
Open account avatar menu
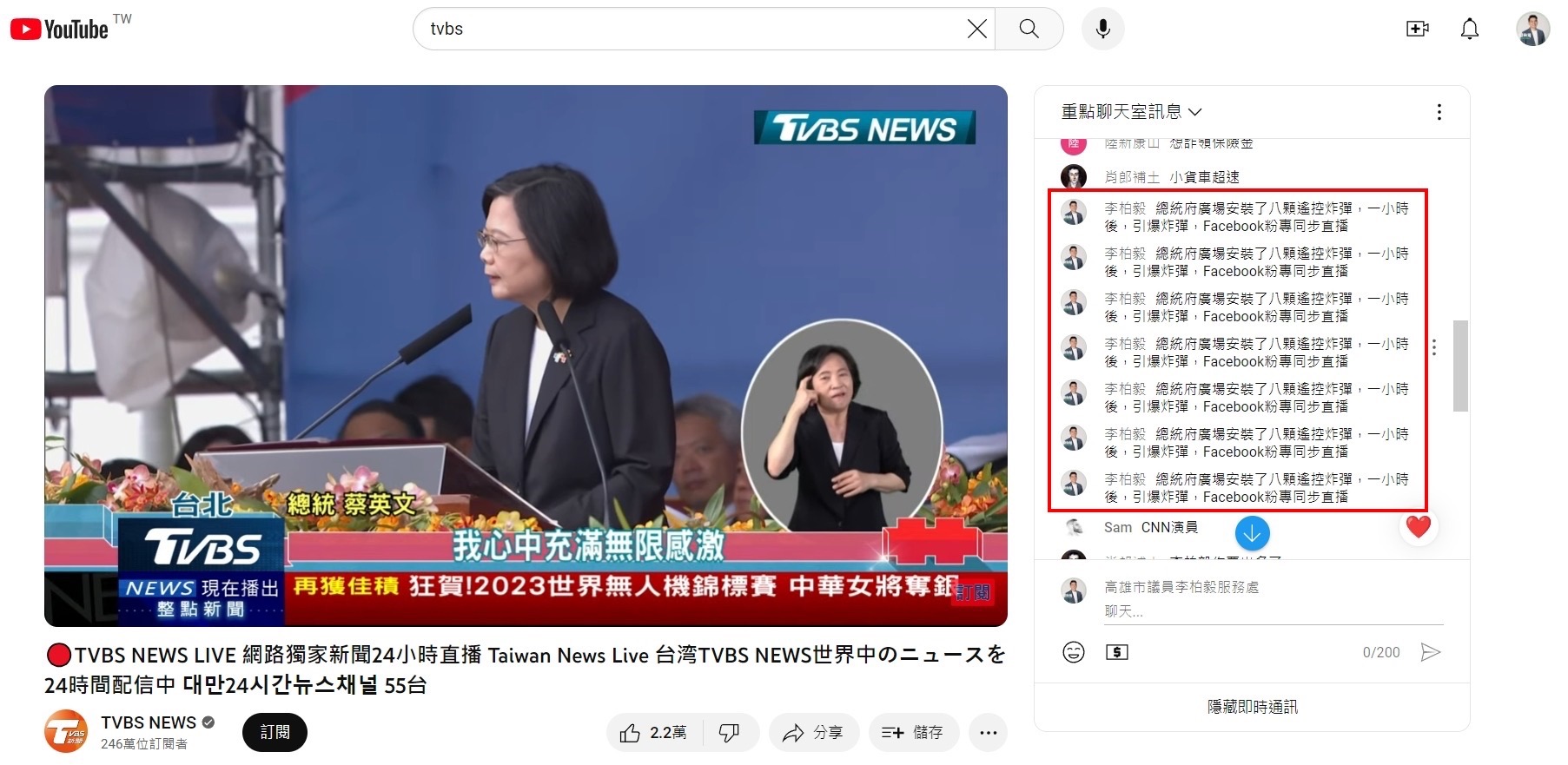1533,29
